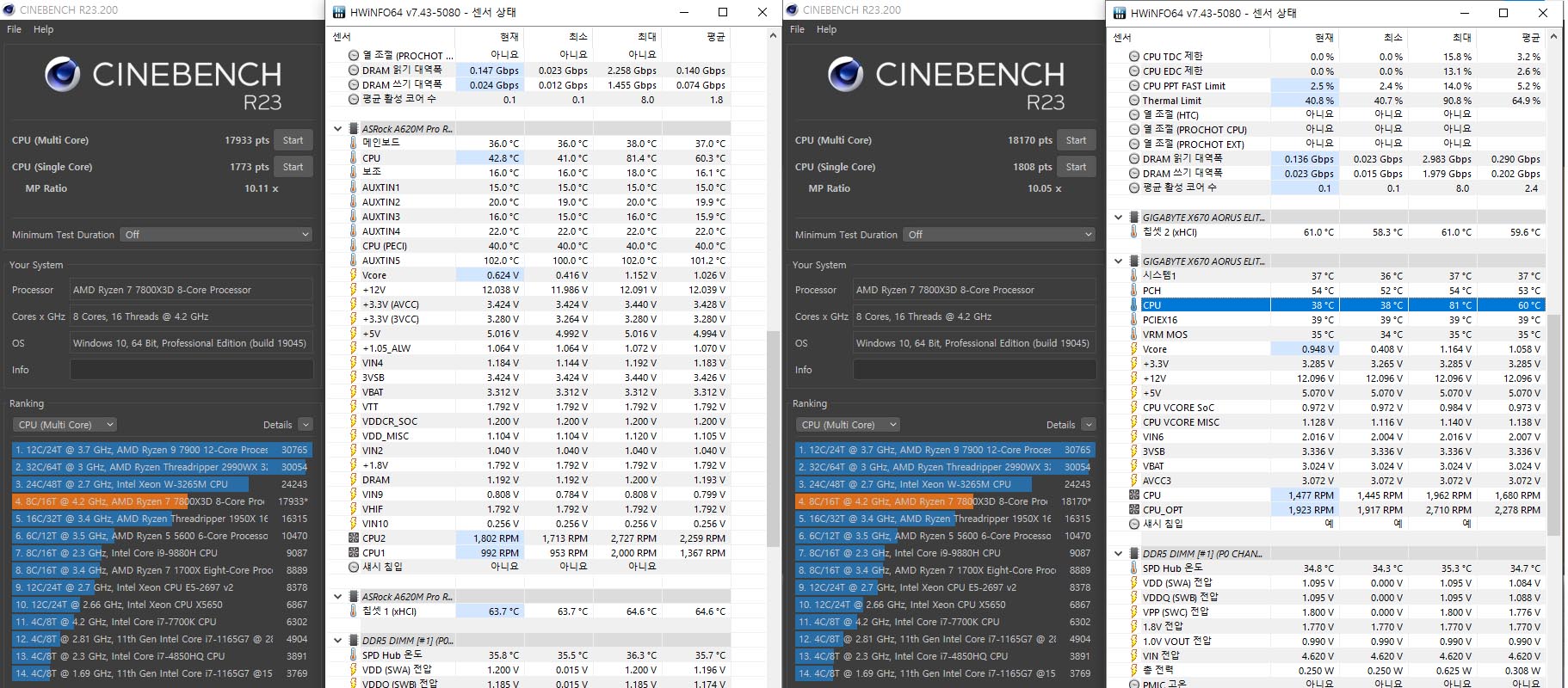
Task: Click thermometer icon beside VRM MOS
Action: click(x=1134, y=334)
